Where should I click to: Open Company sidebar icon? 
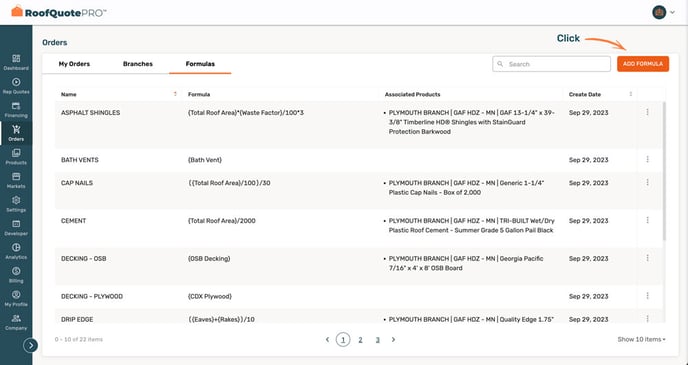16,323
